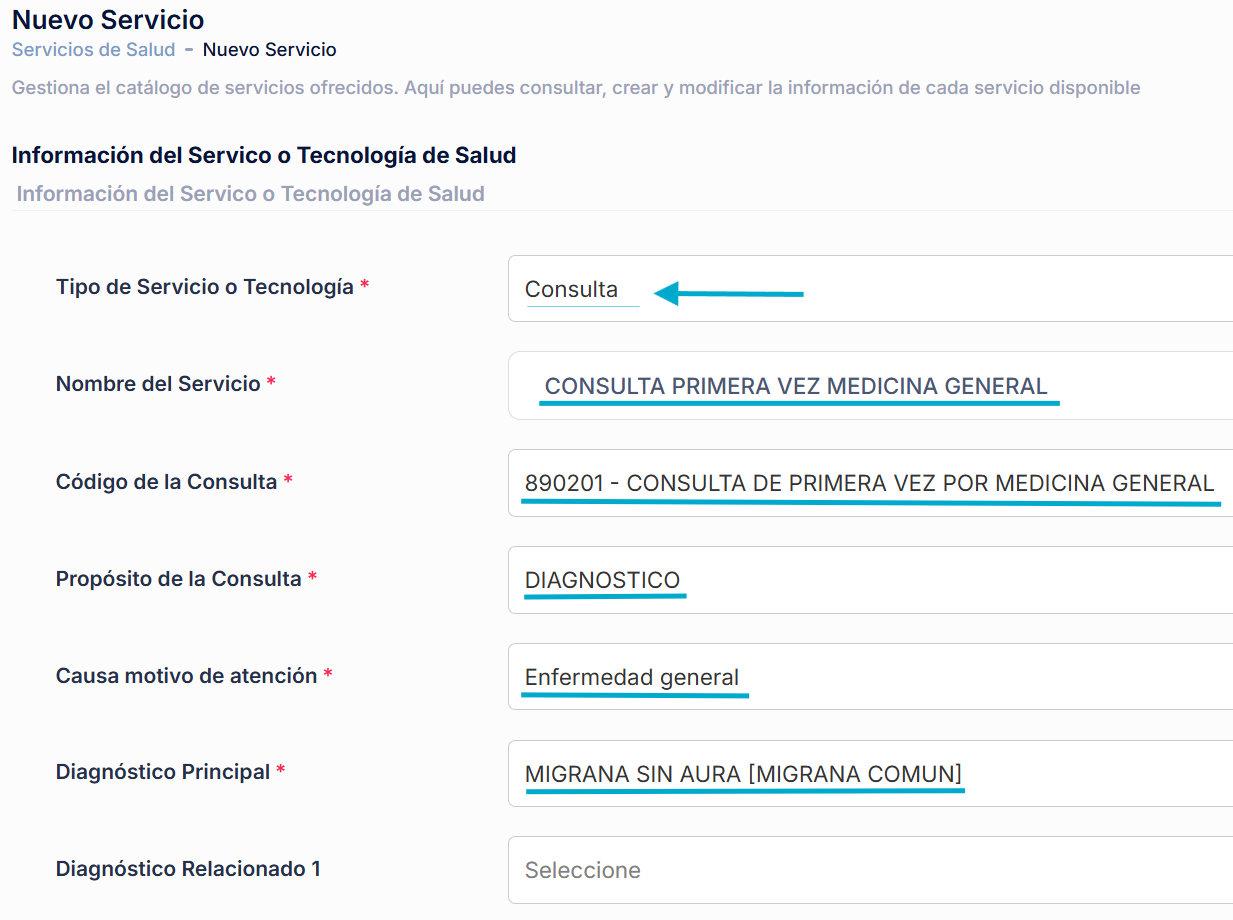Screen dimensions: 1233x920
Task: Open the Propósito de la Consulta dropdown
Action: [x=868, y=580]
